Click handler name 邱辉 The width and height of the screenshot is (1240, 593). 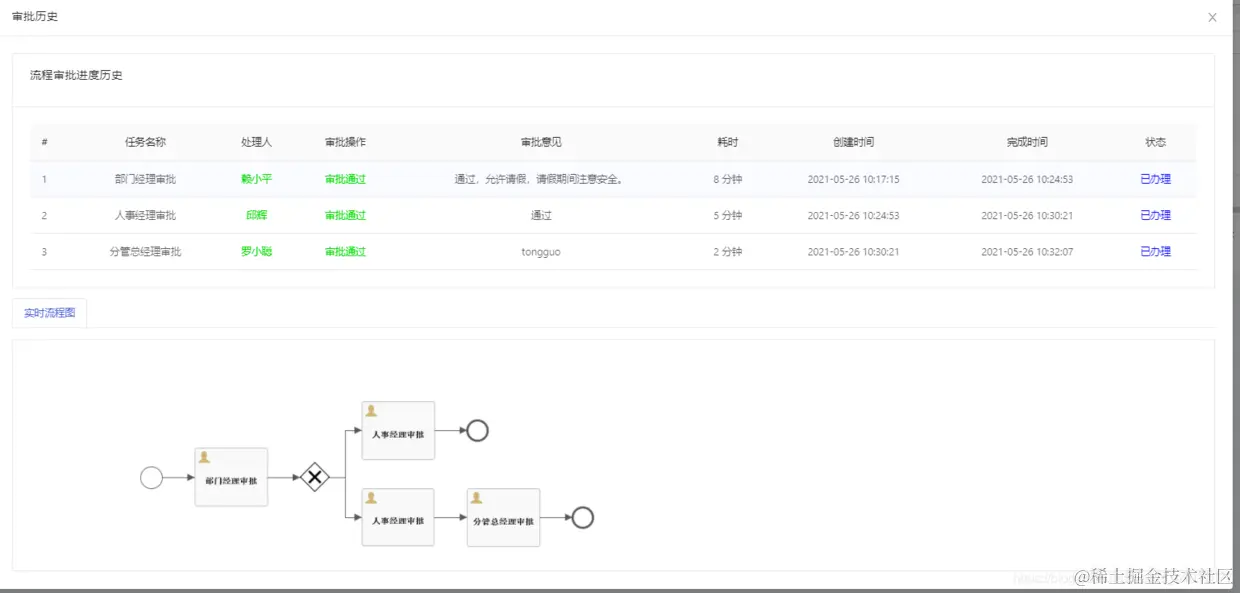tap(256, 215)
